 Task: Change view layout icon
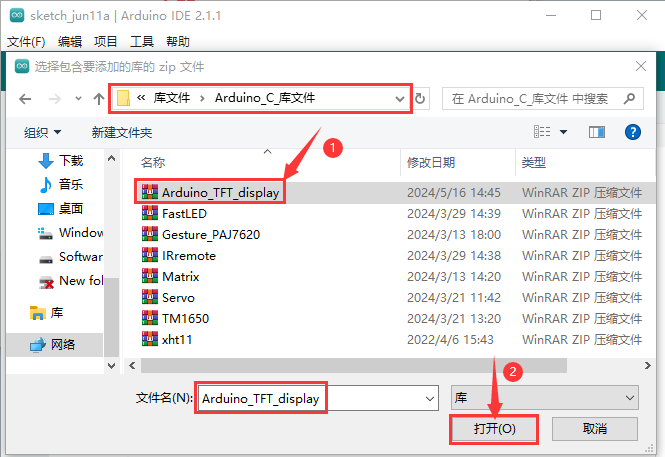tap(542, 132)
